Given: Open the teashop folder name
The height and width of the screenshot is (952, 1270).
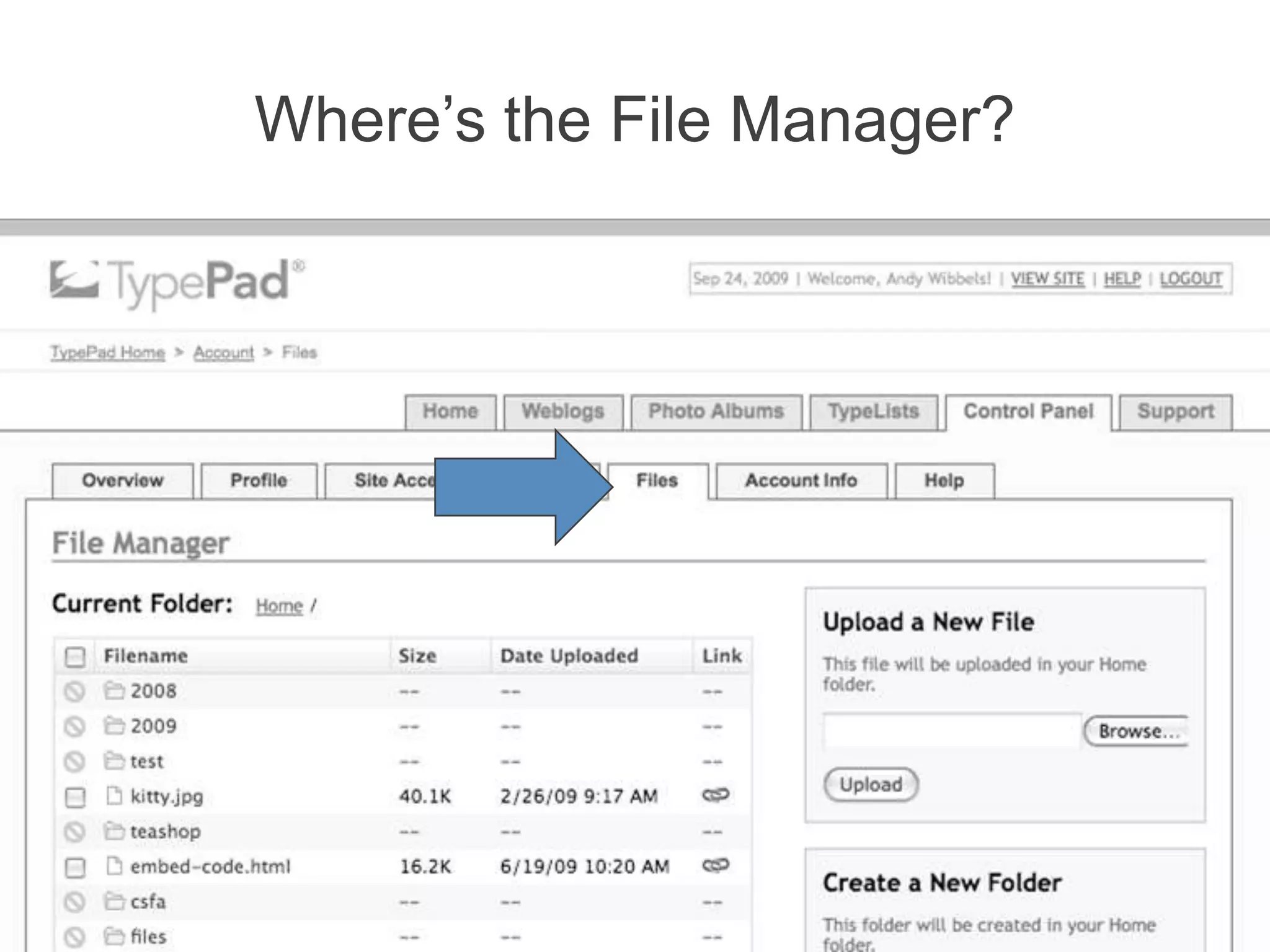Looking at the screenshot, I should click(x=166, y=832).
